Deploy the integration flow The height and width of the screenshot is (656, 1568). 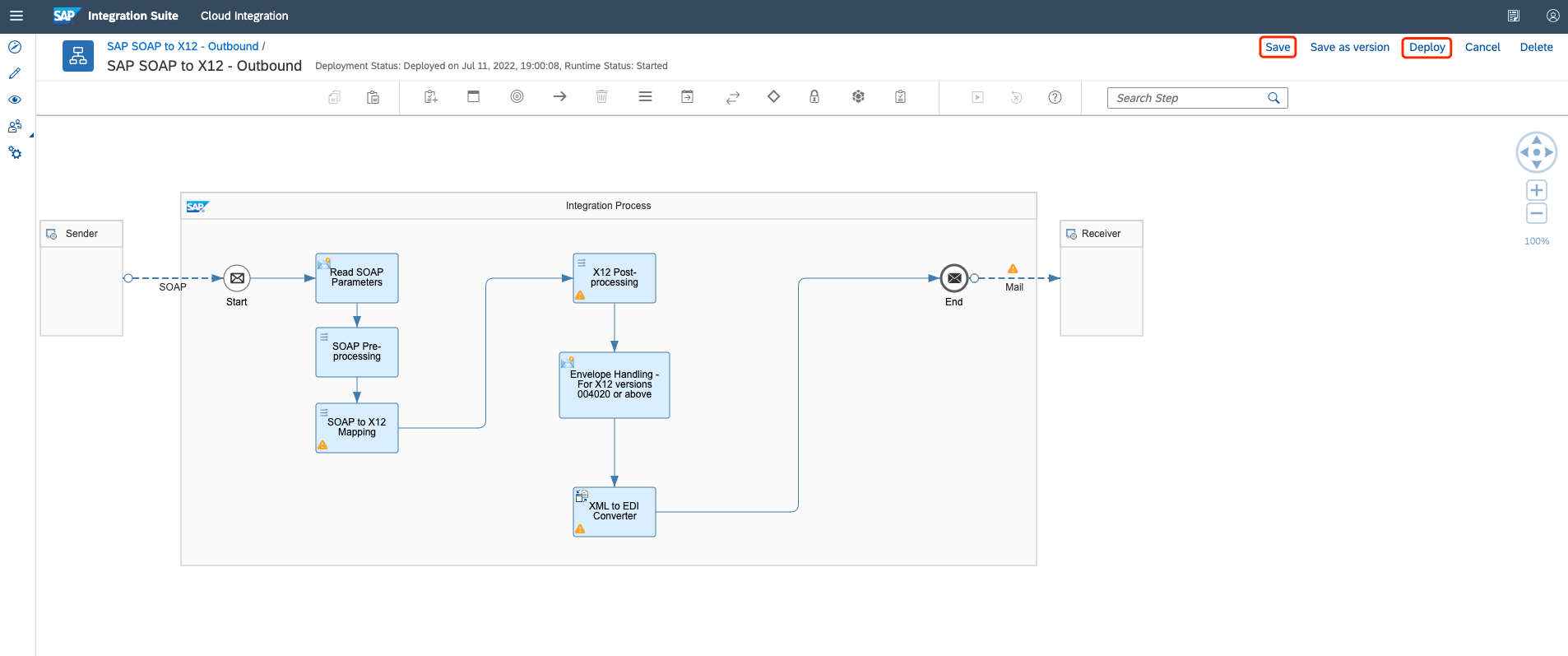click(1427, 47)
